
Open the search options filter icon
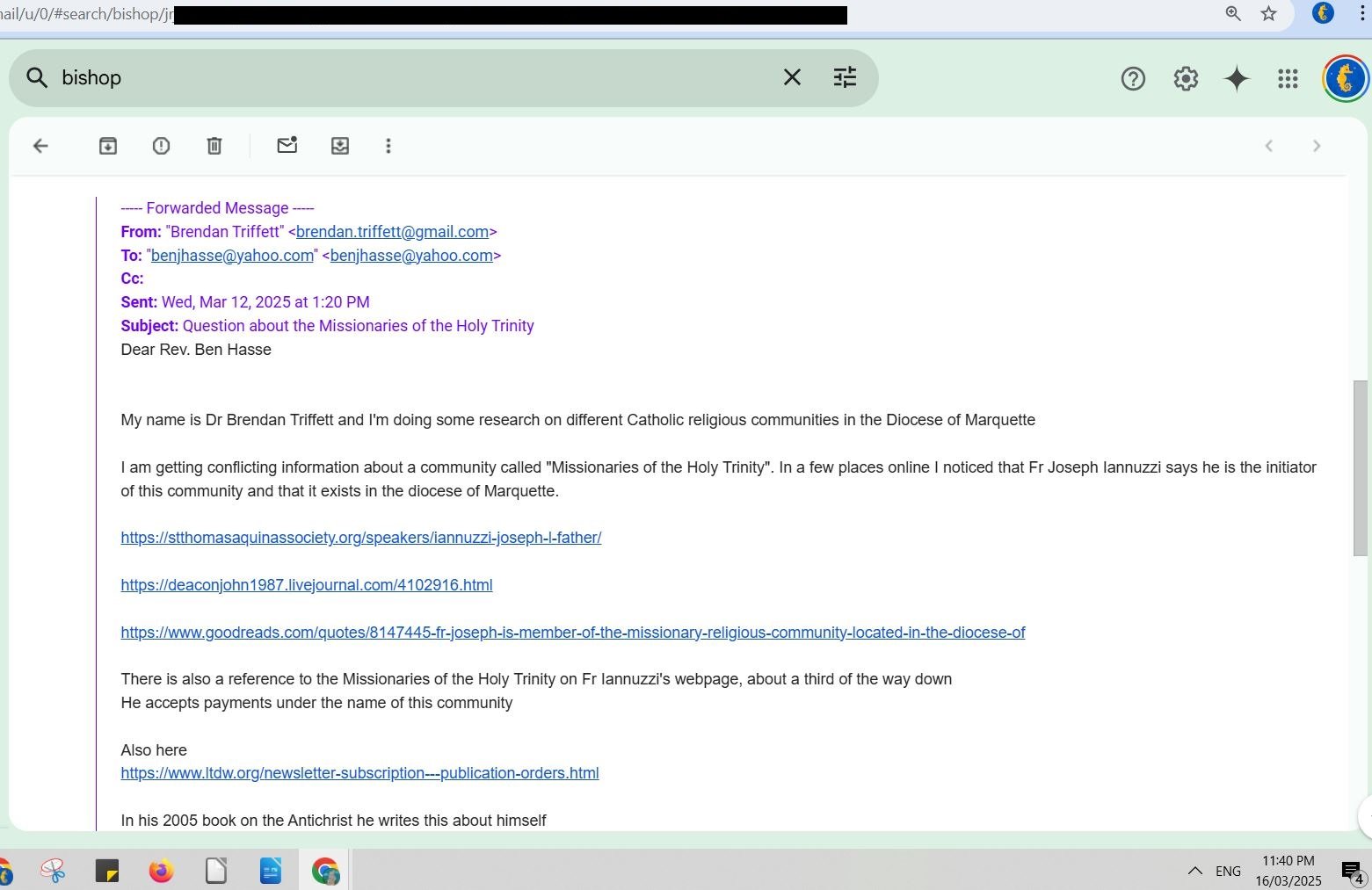(845, 77)
